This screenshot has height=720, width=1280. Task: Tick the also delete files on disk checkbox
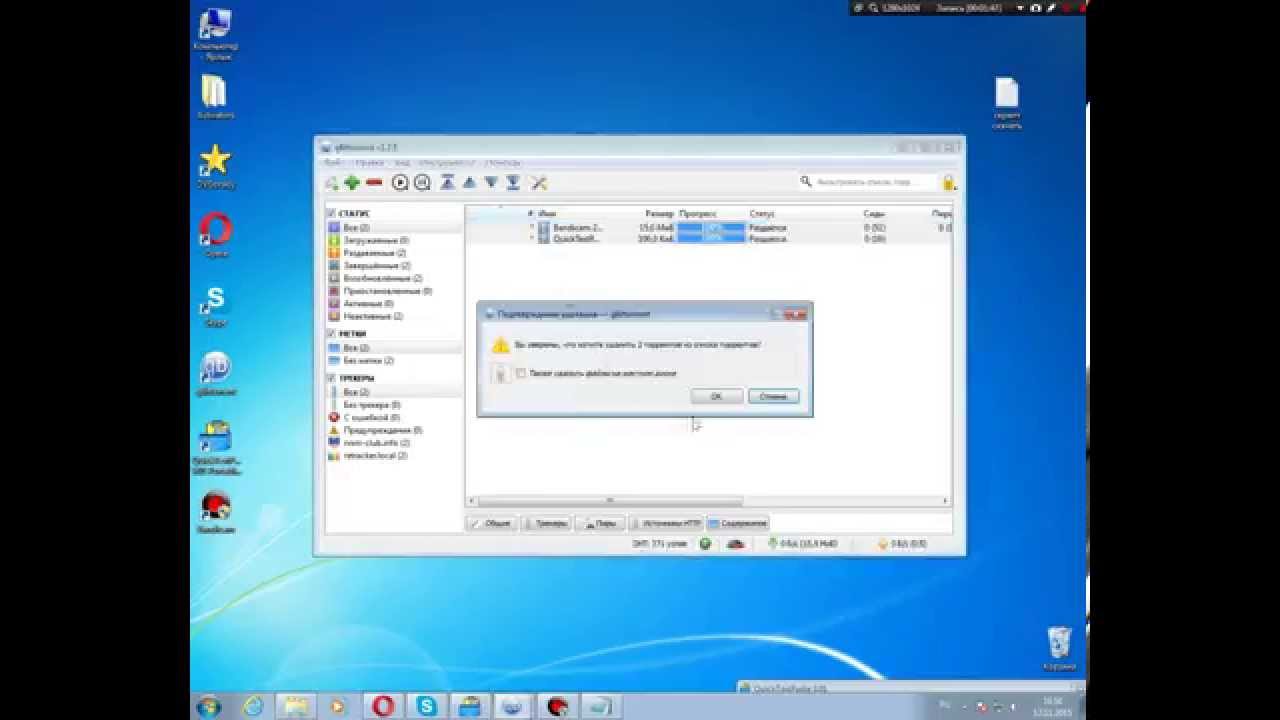coord(521,373)
